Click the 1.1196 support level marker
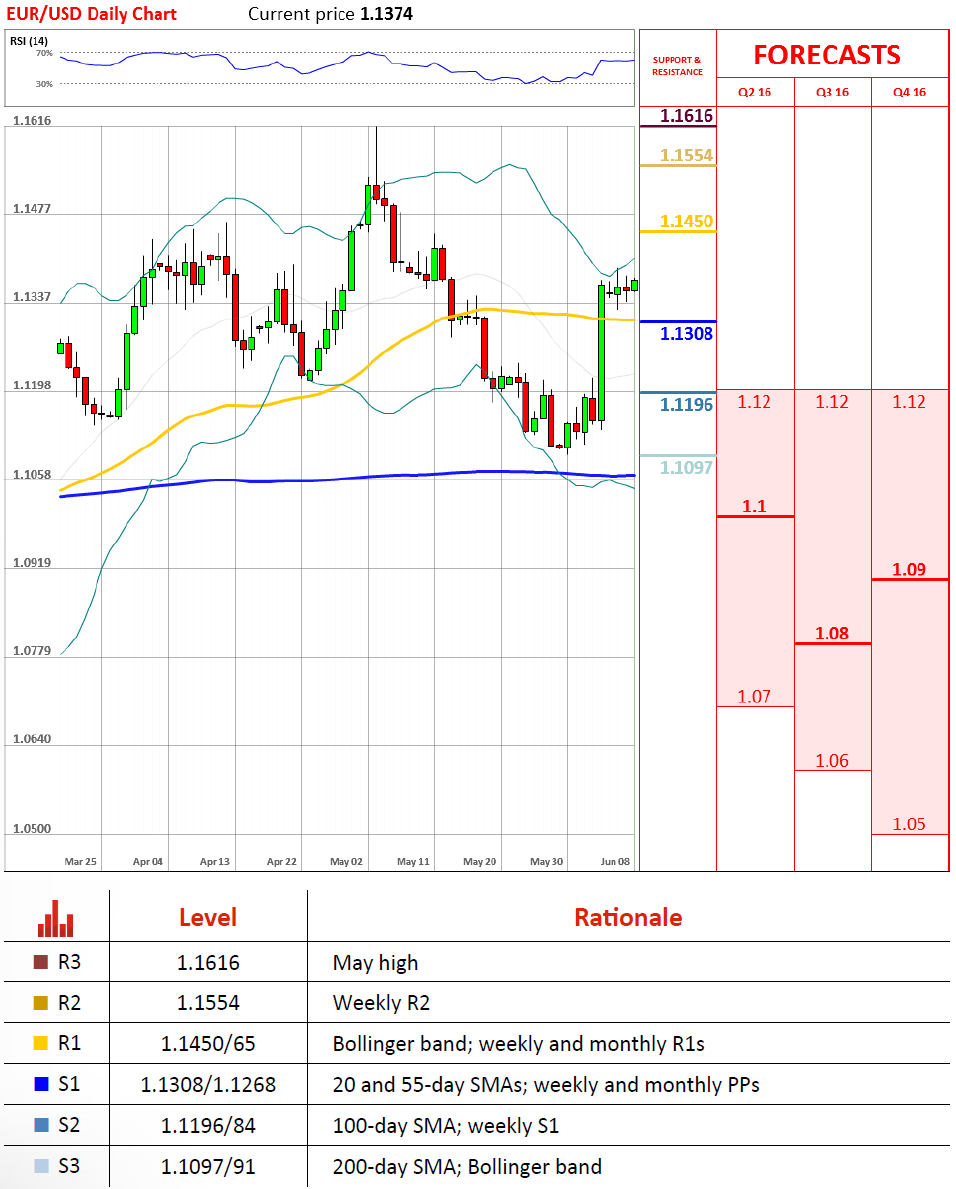956x1189 pixels. (686, 405)
